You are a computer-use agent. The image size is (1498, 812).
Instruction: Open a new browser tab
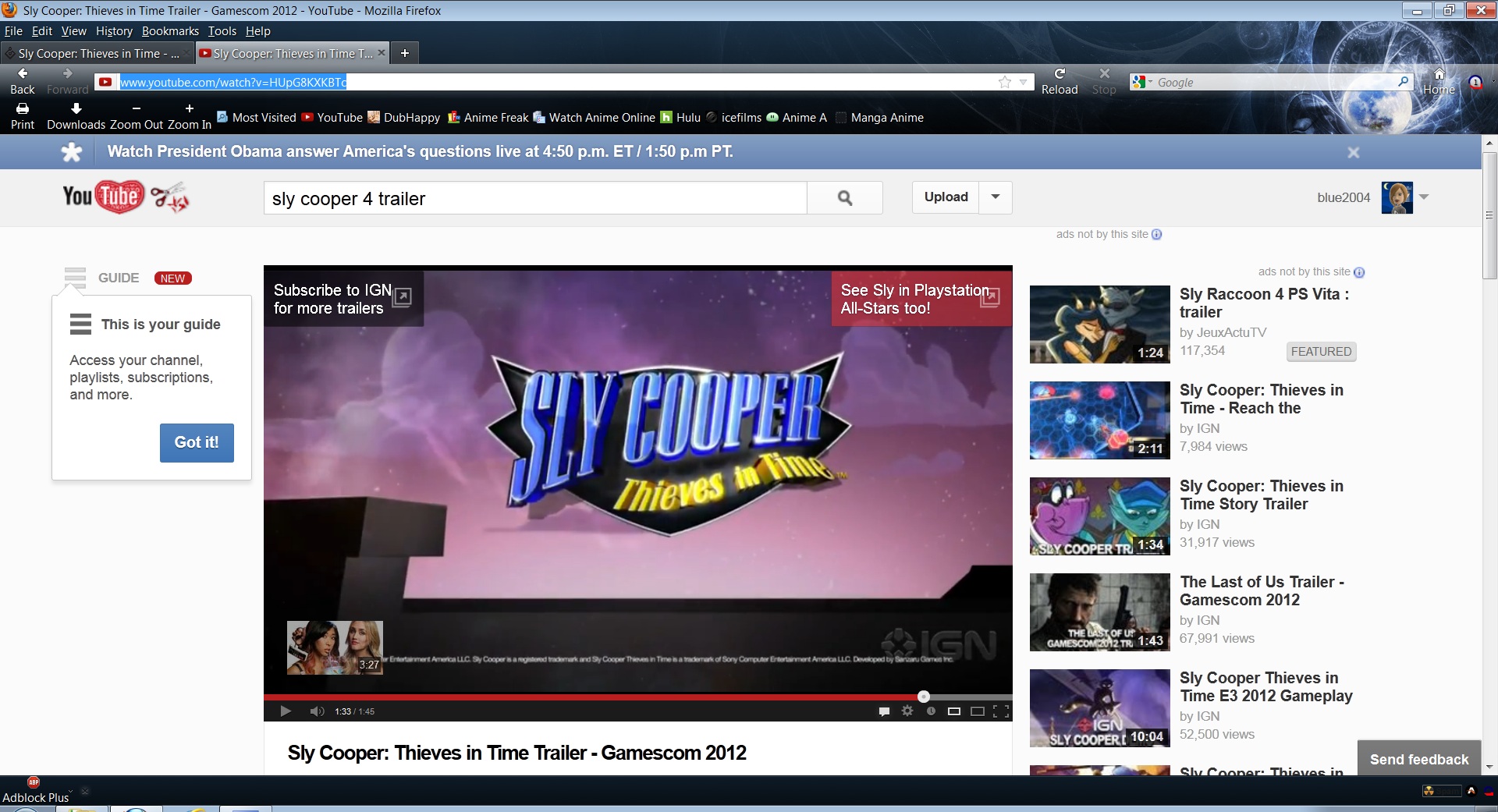point(404,53)
